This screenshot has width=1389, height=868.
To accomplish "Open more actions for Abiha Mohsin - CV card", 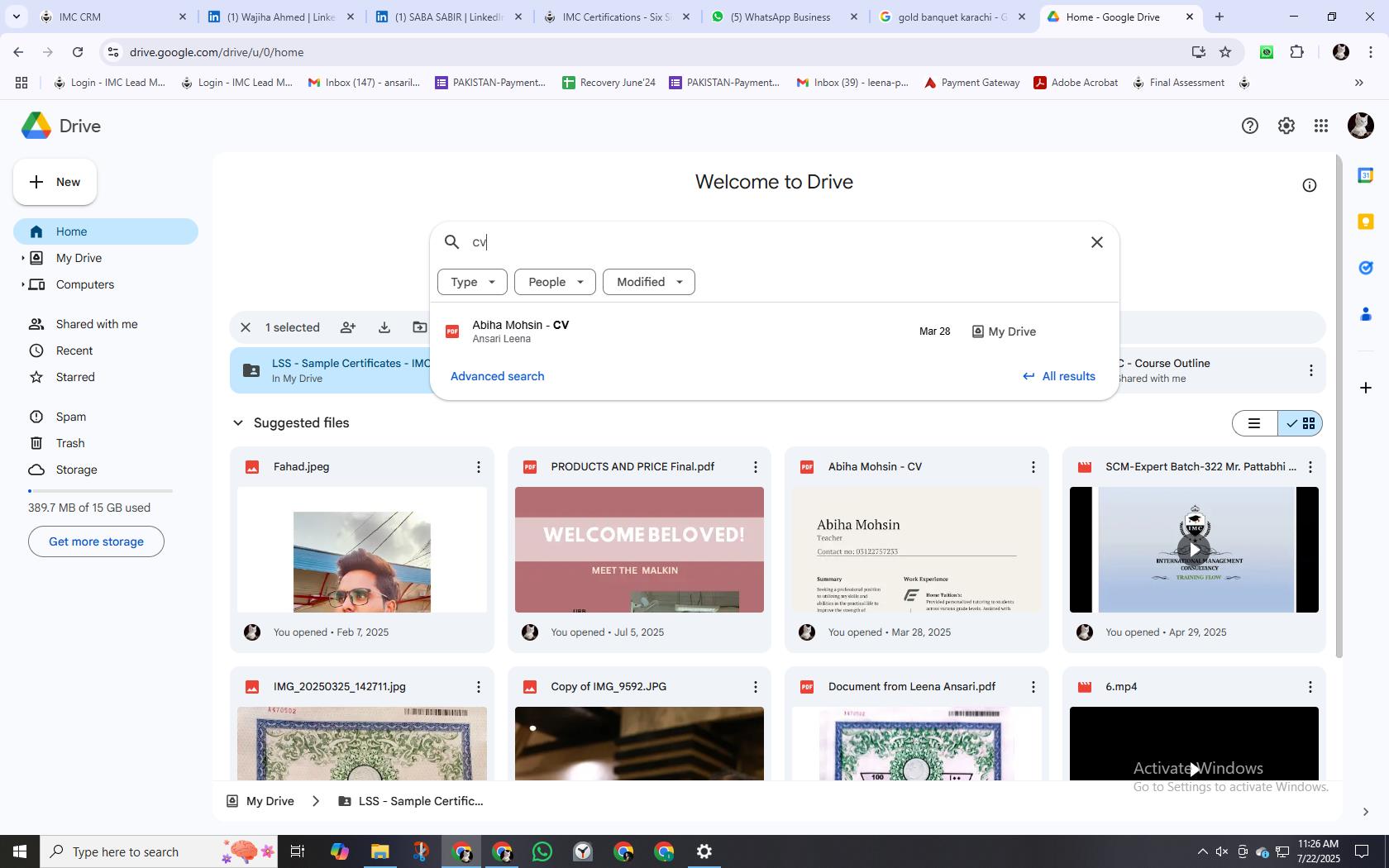I will [x=1033, y=467].
